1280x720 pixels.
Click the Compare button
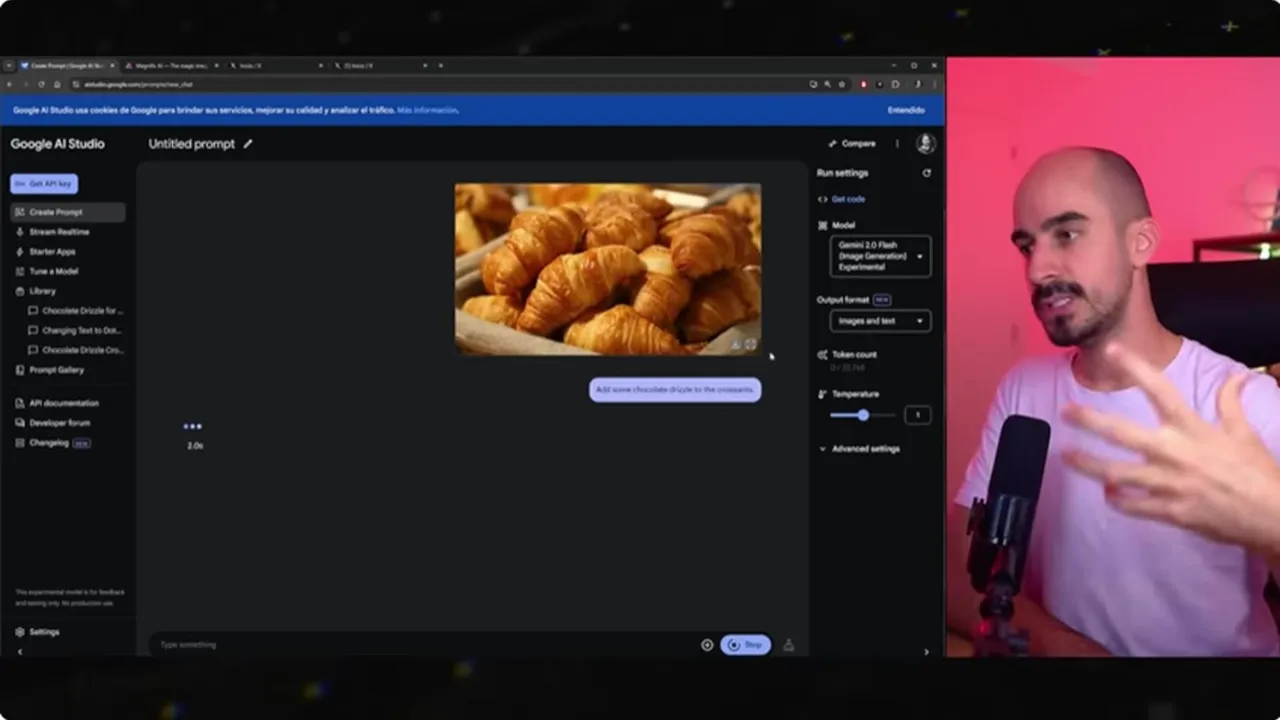pyautogui.click(x=852, y=144)
